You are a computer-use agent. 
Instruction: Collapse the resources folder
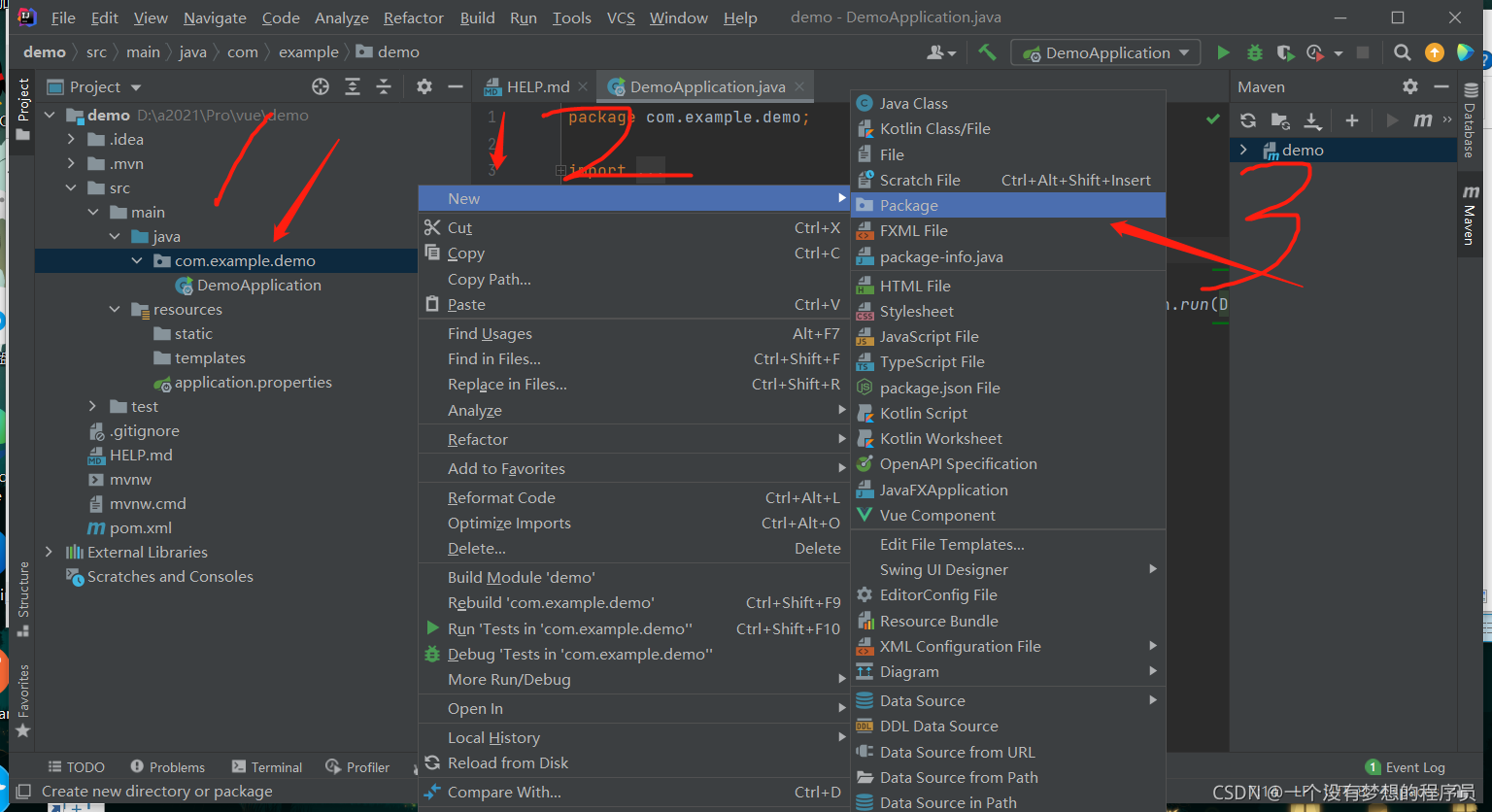(115, 309)
